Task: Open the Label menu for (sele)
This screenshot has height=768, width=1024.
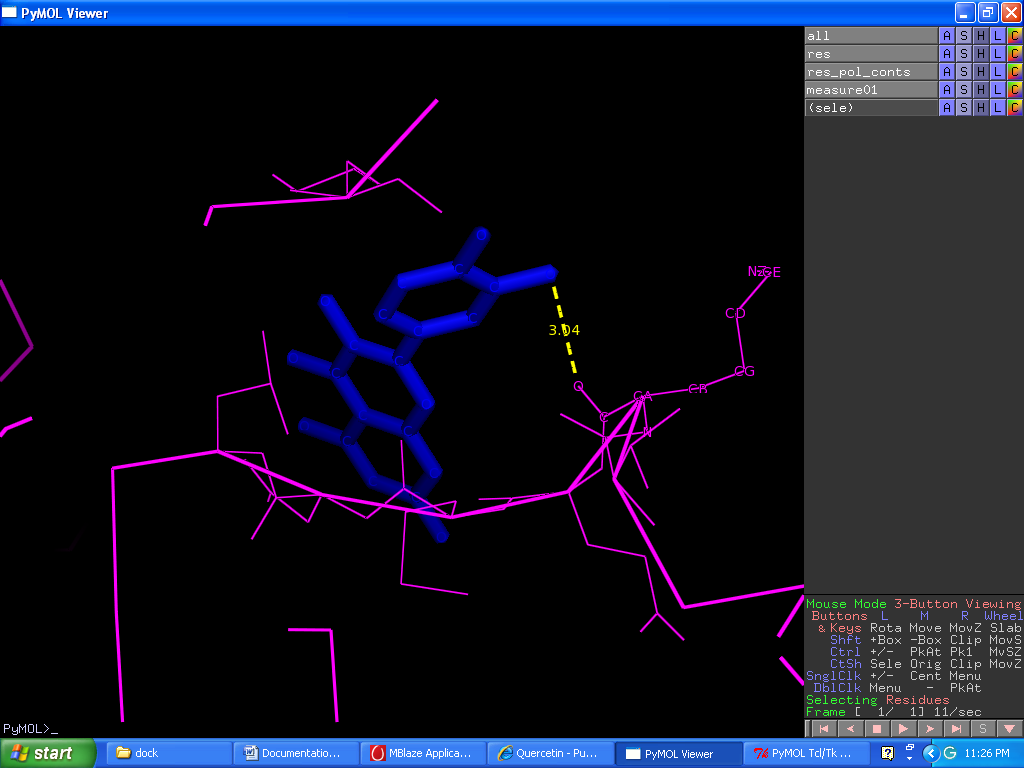Action: (997, 107)
